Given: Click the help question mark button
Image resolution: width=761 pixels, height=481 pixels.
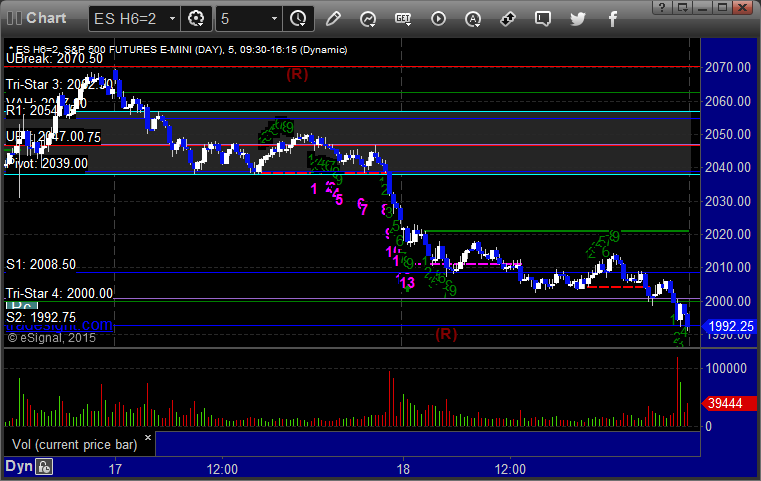Looking at the screenshot, I should click(662, 7).
